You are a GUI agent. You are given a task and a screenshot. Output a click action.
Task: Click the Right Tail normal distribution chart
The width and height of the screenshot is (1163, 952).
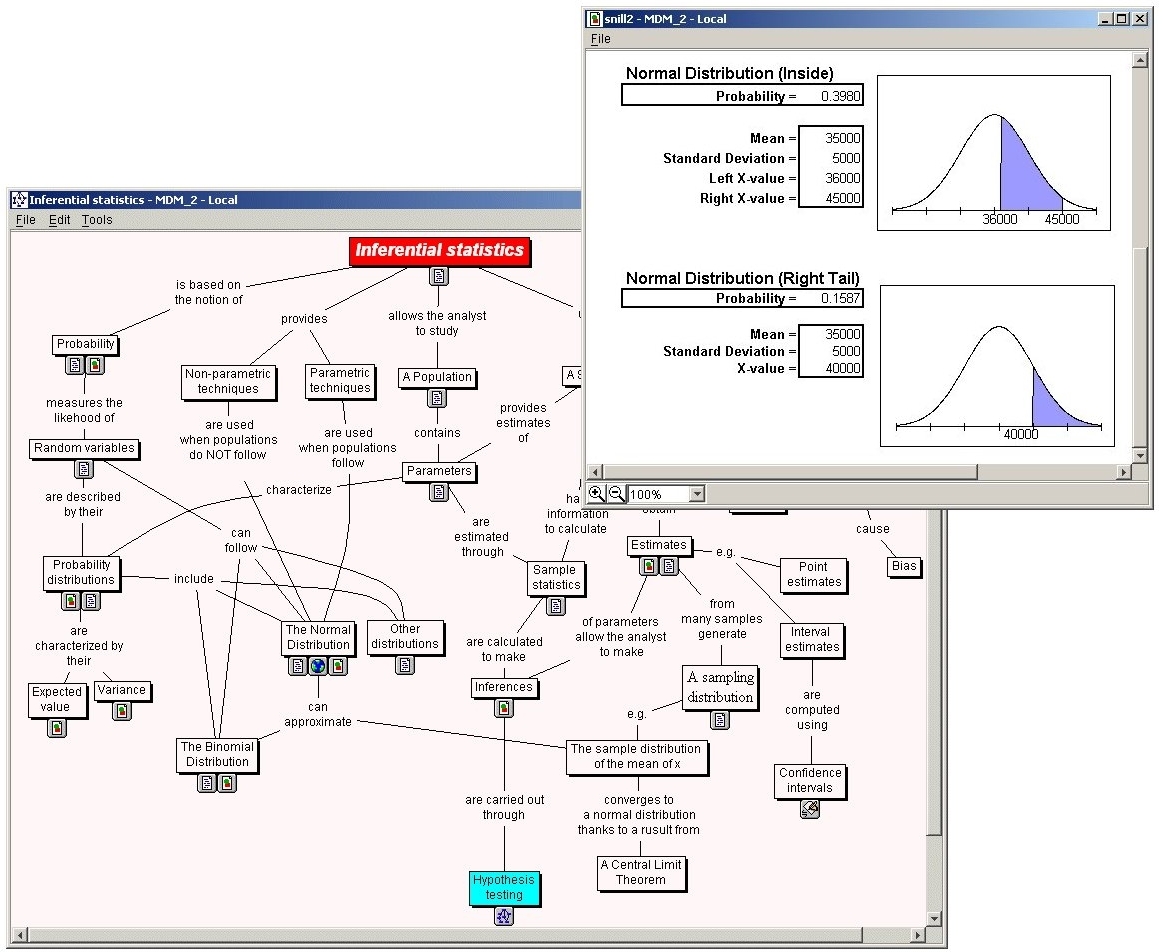coord(997,366)
